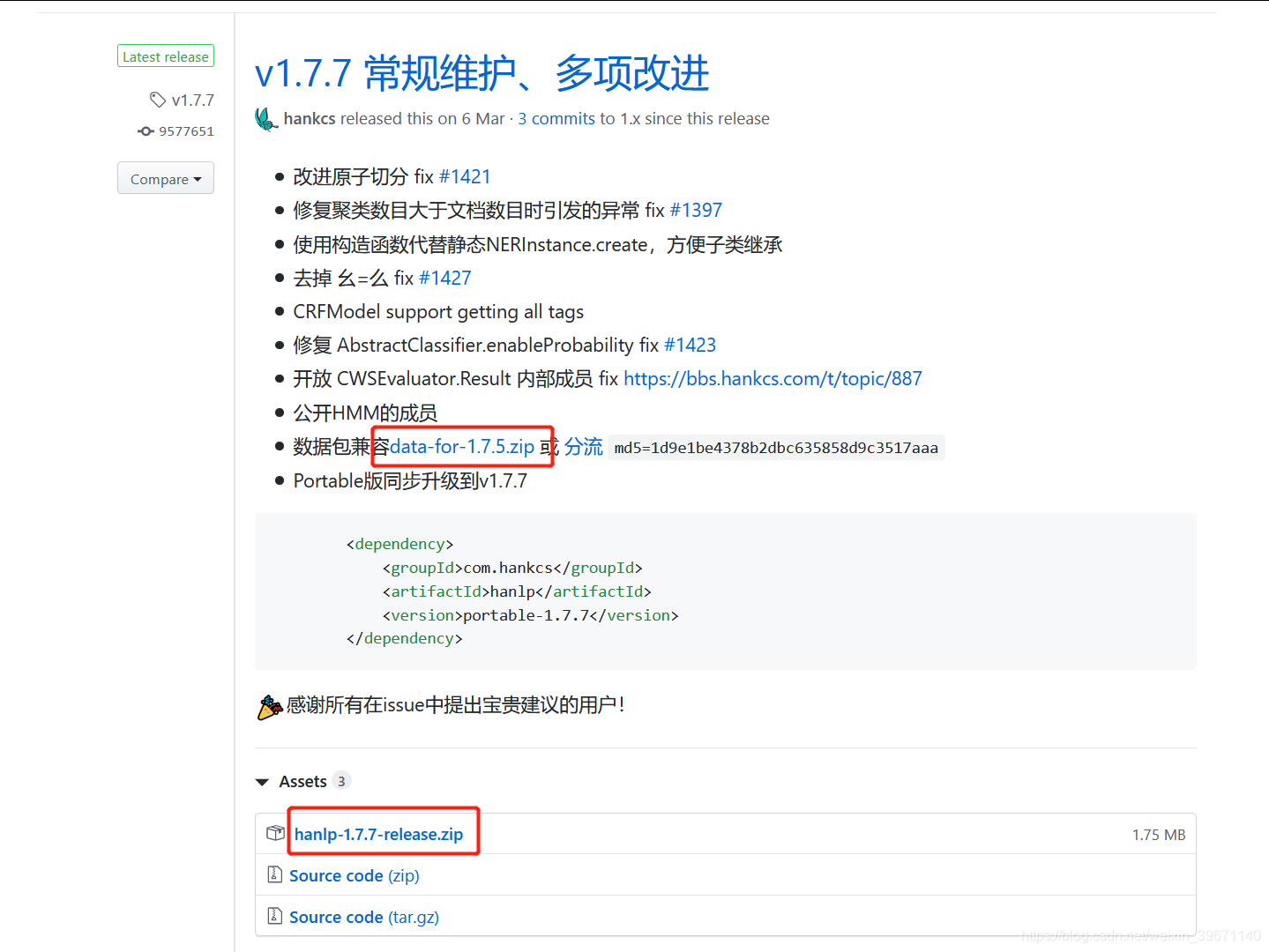Click the text '公开HMM的成员'
This screenshot has height=952, width=1269.
[365, 413]
